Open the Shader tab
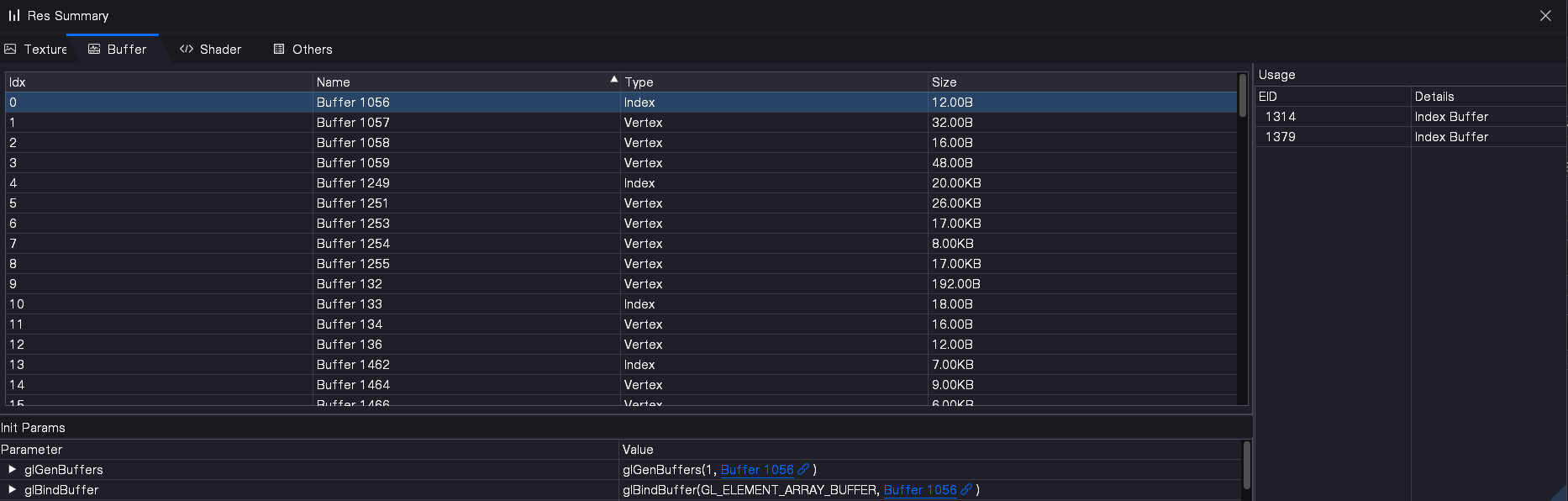Viewport: 1568px width, 501px height. (x=210, y=50)
